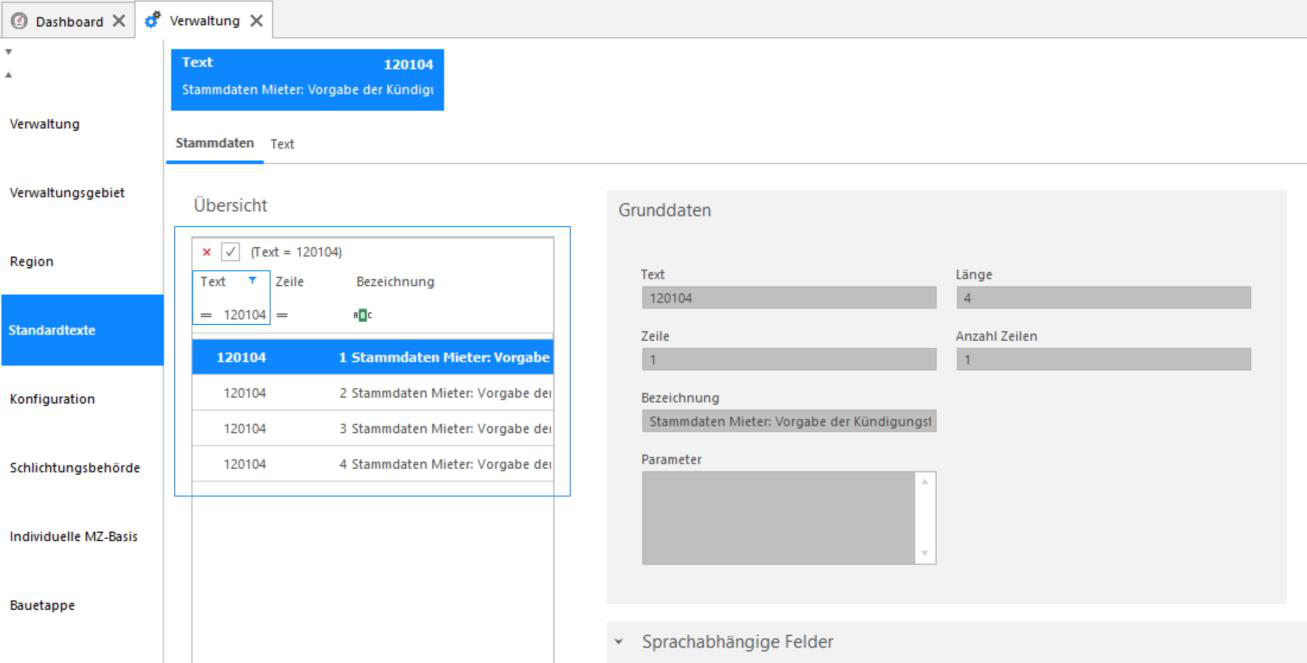Click the Übersicht heading
The height and width of the screenshot is (663, 1307).
[x=230, y=205]
